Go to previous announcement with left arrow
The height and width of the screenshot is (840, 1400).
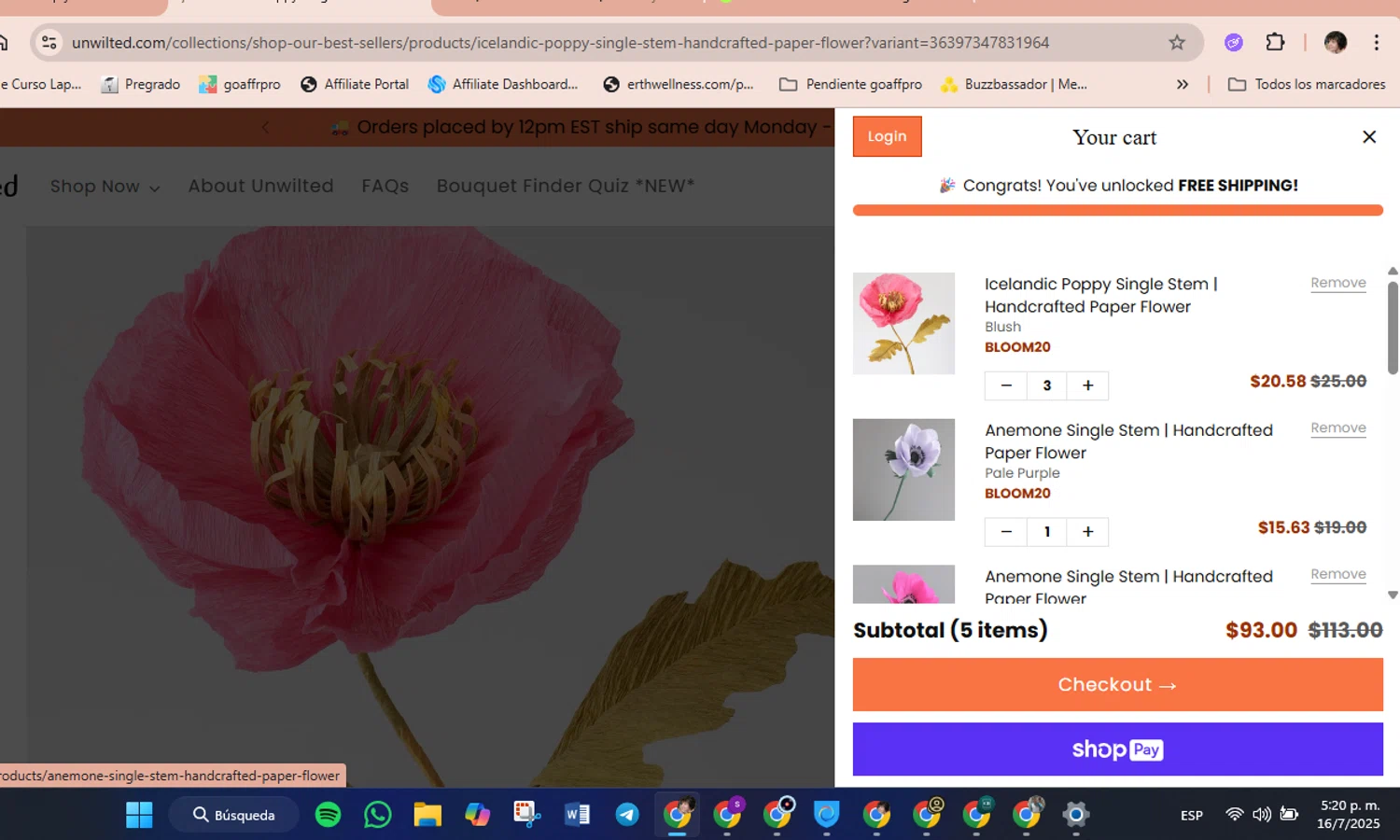coord(265,127)
